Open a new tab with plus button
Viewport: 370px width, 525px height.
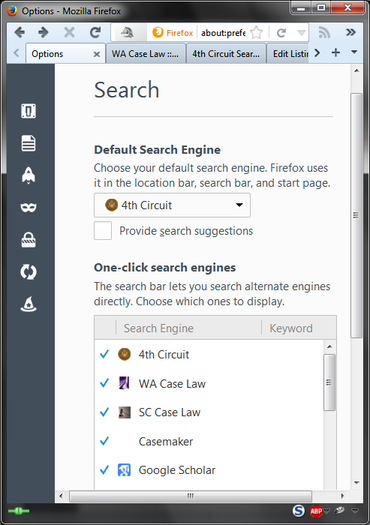pyautogui.click(x=336, y=53)
